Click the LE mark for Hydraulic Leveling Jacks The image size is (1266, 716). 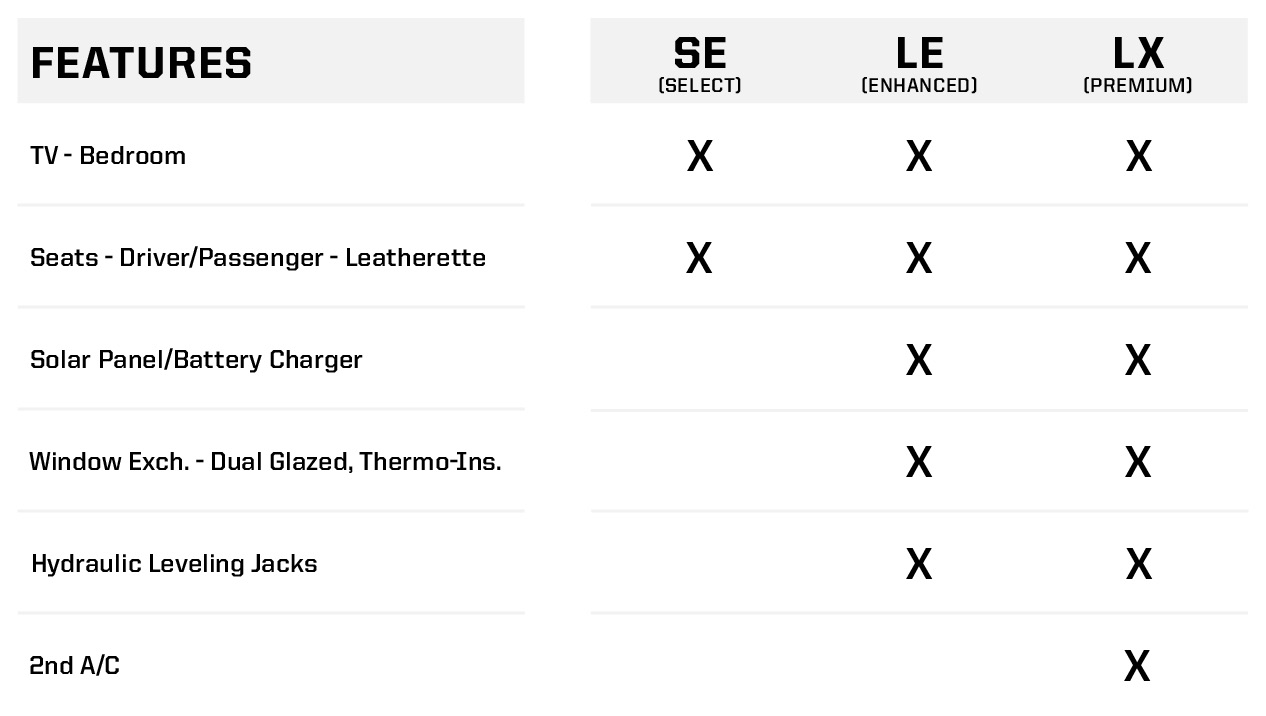(919, 565)
